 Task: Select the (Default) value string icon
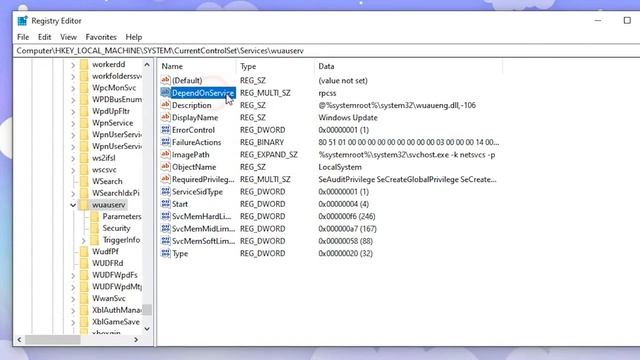165,80
